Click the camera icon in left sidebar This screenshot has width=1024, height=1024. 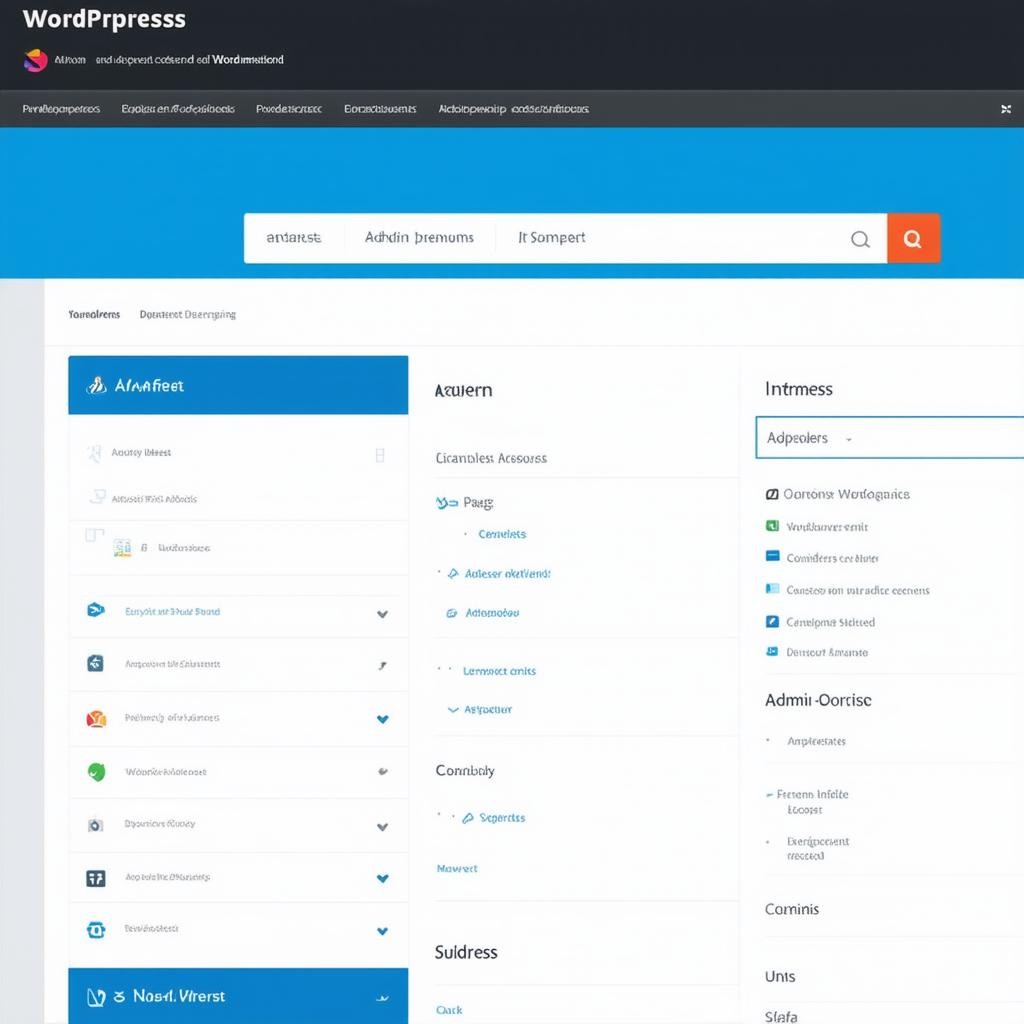[x=96, y=825]
